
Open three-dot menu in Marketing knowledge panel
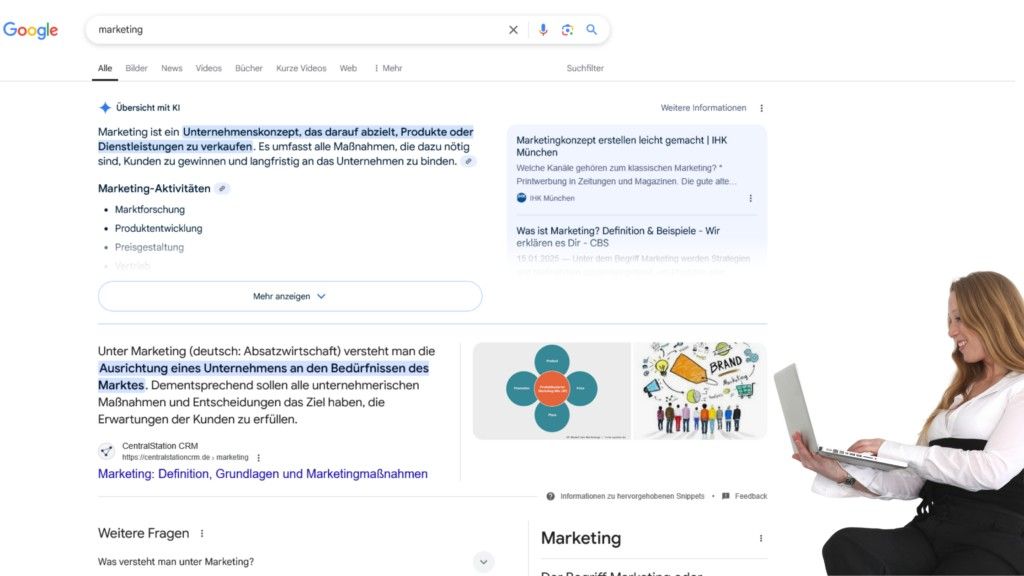pos(761,538)
